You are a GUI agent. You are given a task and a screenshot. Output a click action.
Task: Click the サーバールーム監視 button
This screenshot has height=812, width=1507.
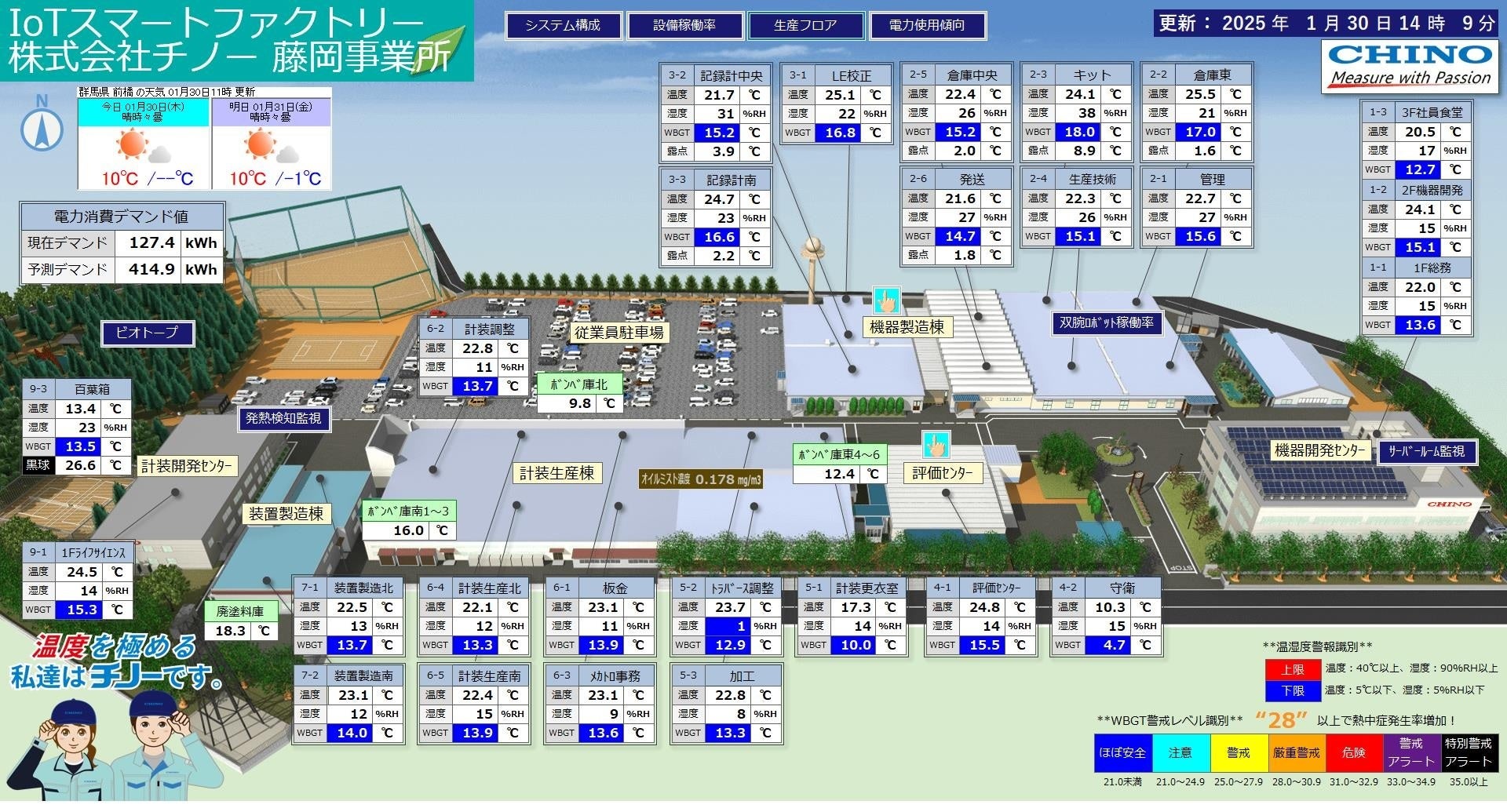1425,451
